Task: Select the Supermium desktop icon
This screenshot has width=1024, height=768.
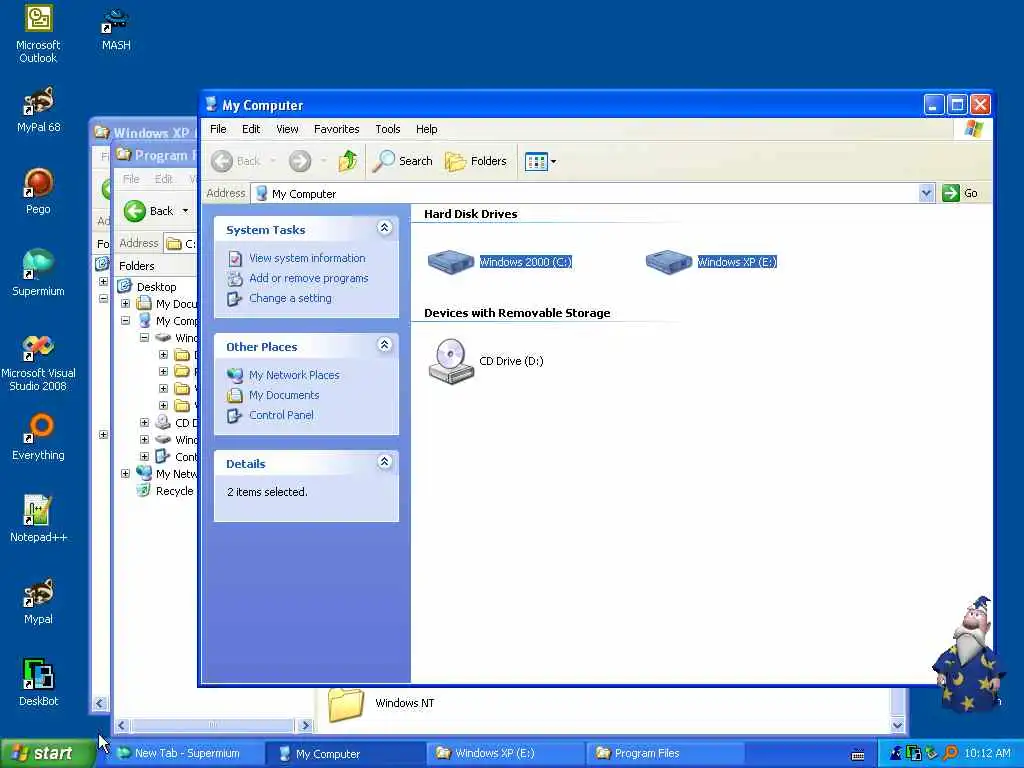Action: (38, 273)
